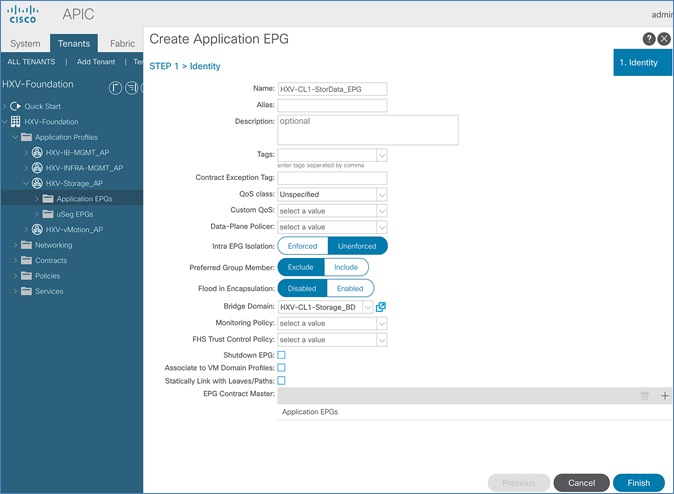This screenshot has width=674, height=494.
Task: Set Flood in Encapsulation to Disabled
Action: click(x=302, y=288)
